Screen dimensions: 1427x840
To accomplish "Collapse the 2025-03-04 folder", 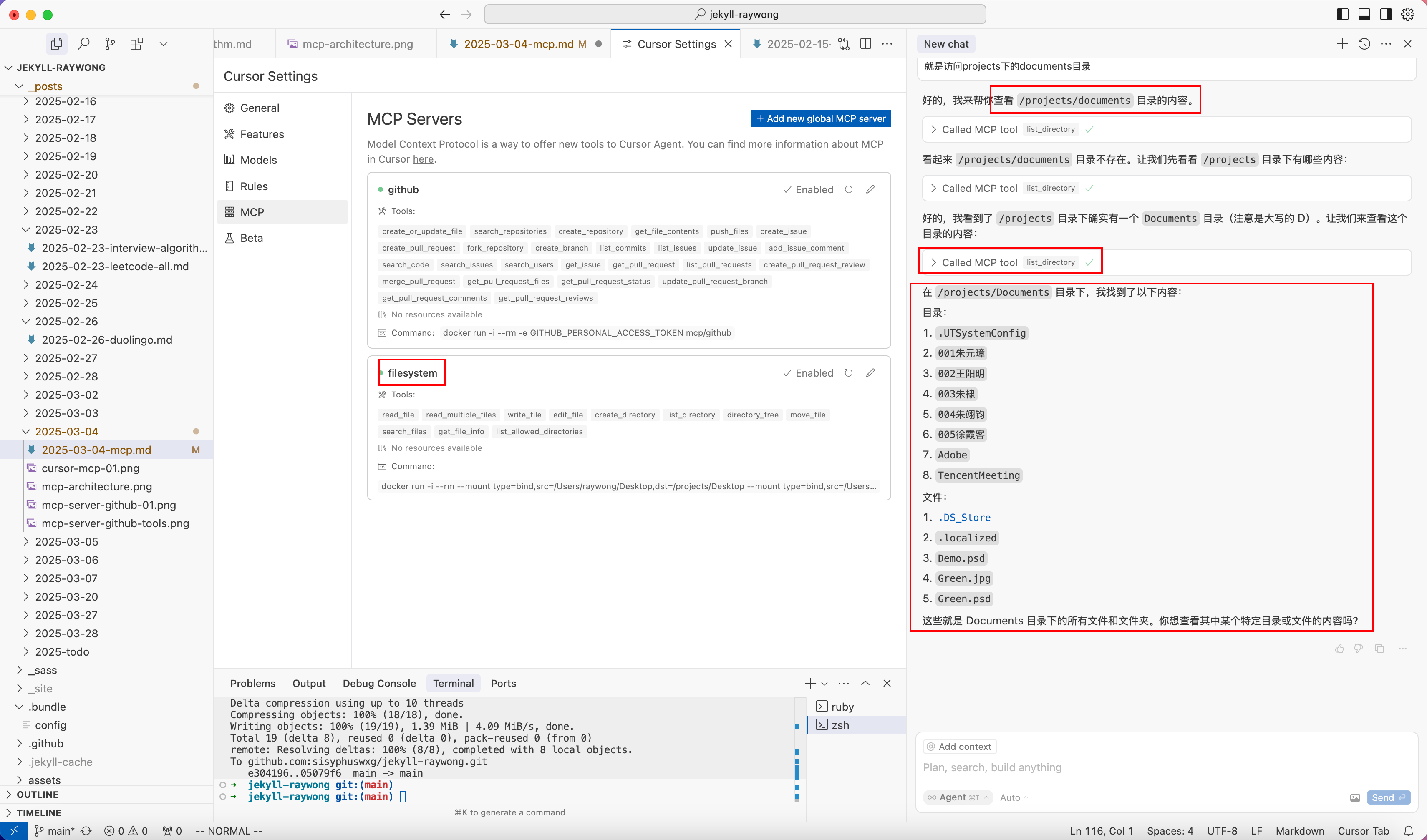I will [x=106, y=431].
